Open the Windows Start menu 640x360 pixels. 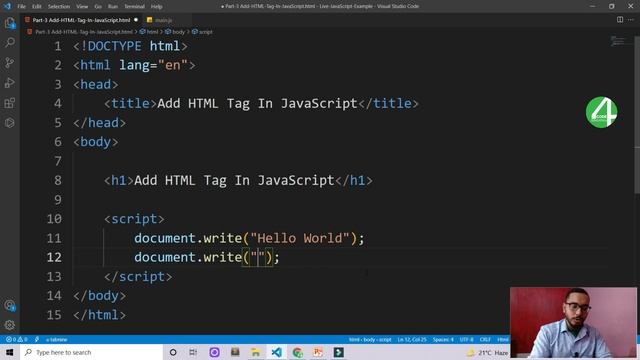point(10,352)
